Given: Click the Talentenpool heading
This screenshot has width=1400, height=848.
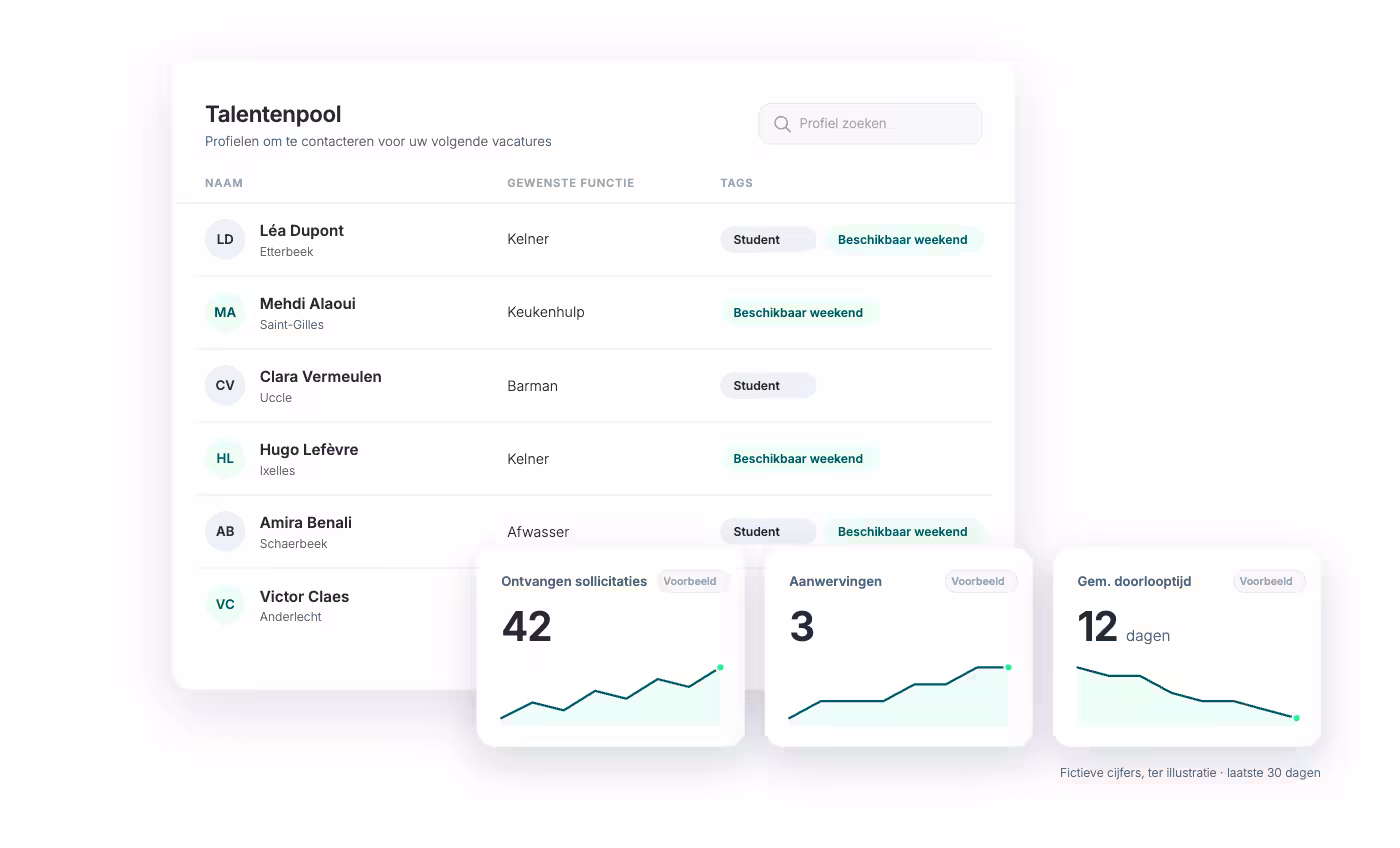Looking at the screenshot, I should pyautogui.click(x=273, y=114).
